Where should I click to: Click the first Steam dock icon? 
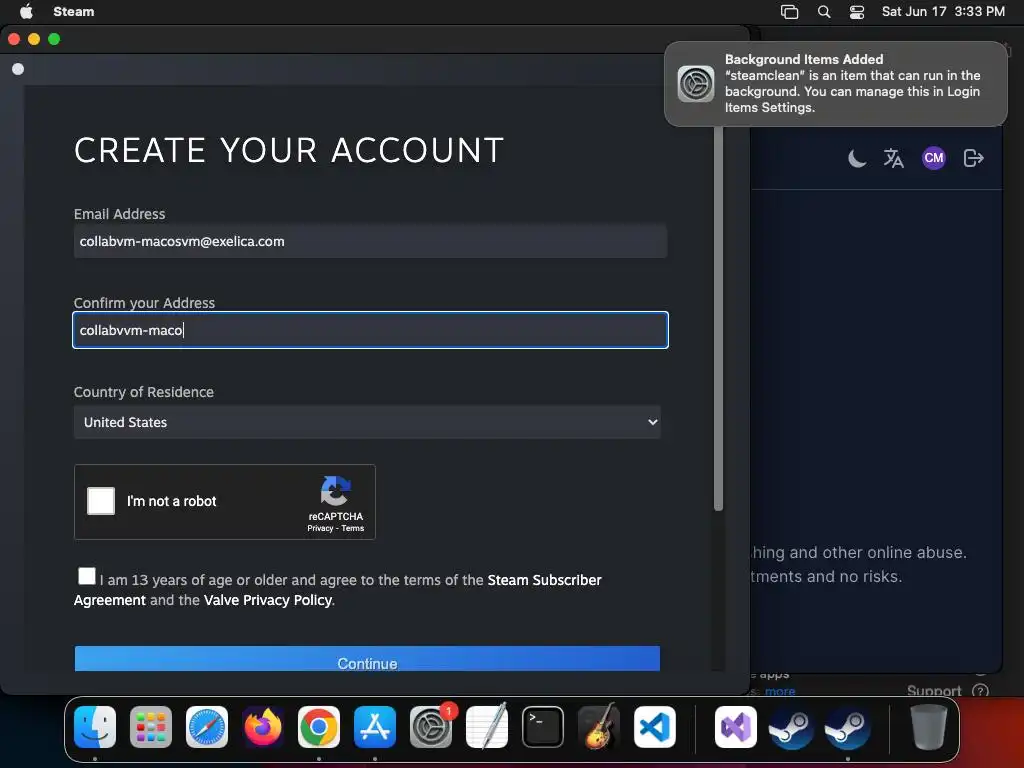(791, 727)
